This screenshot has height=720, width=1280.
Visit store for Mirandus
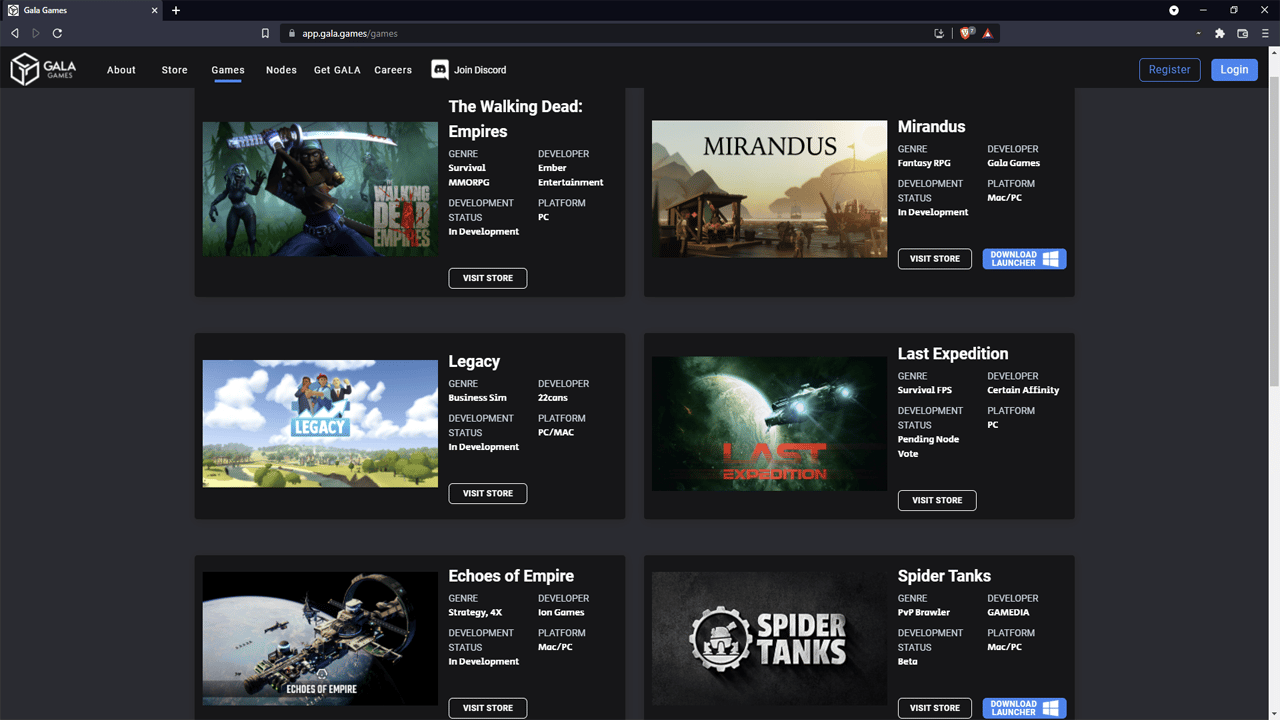(x=935, y=259)
